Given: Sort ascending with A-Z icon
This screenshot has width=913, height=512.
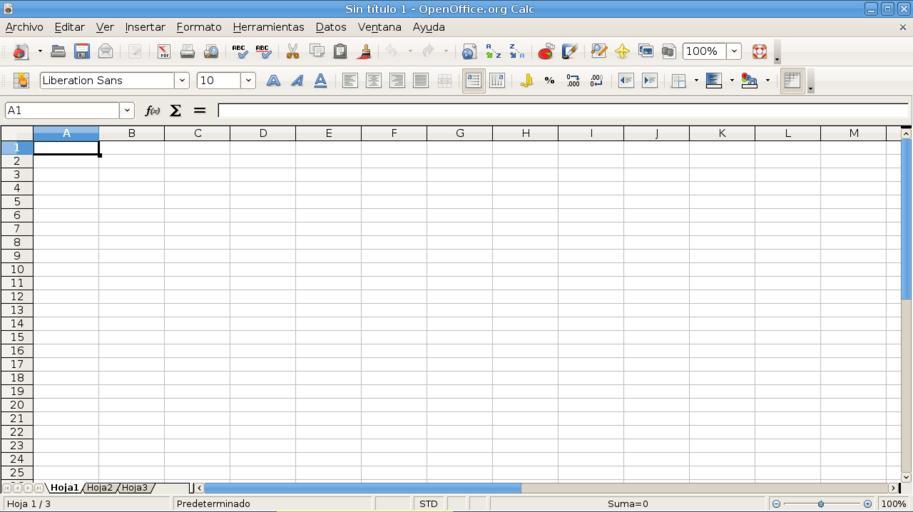Looking at the screenshot, I should tap(493, 51).
